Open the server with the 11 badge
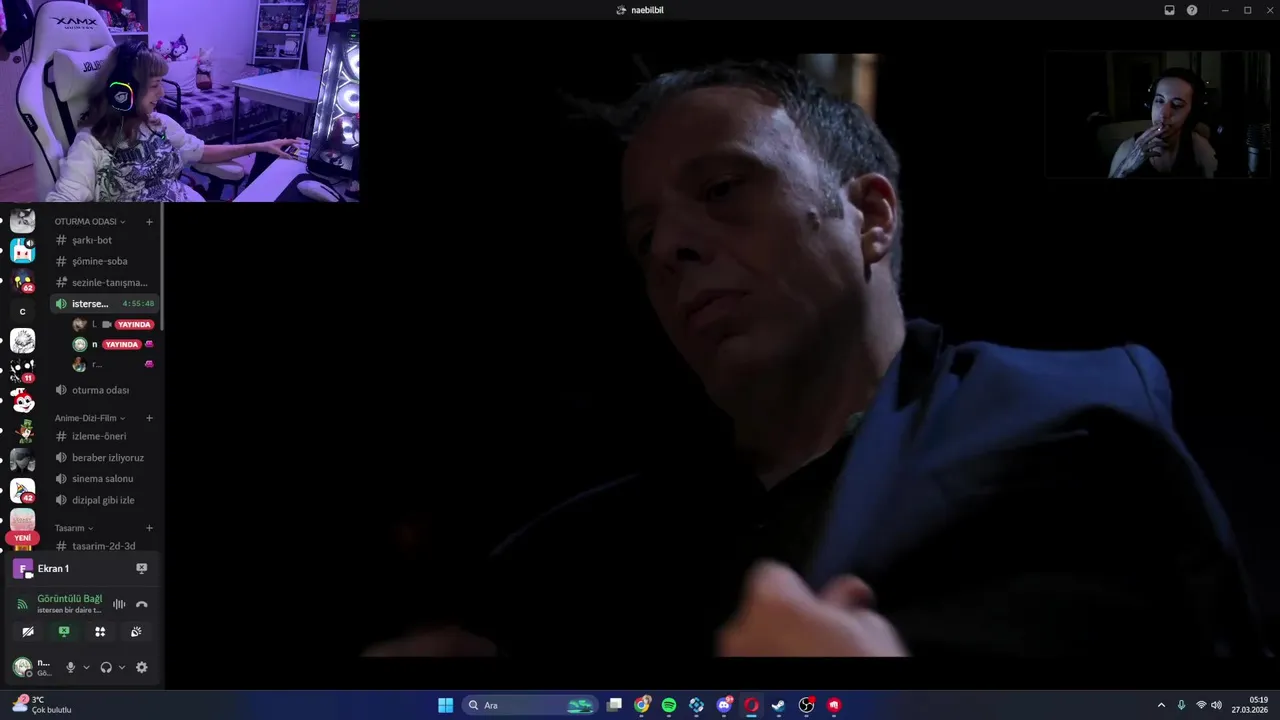 point(22,370)
